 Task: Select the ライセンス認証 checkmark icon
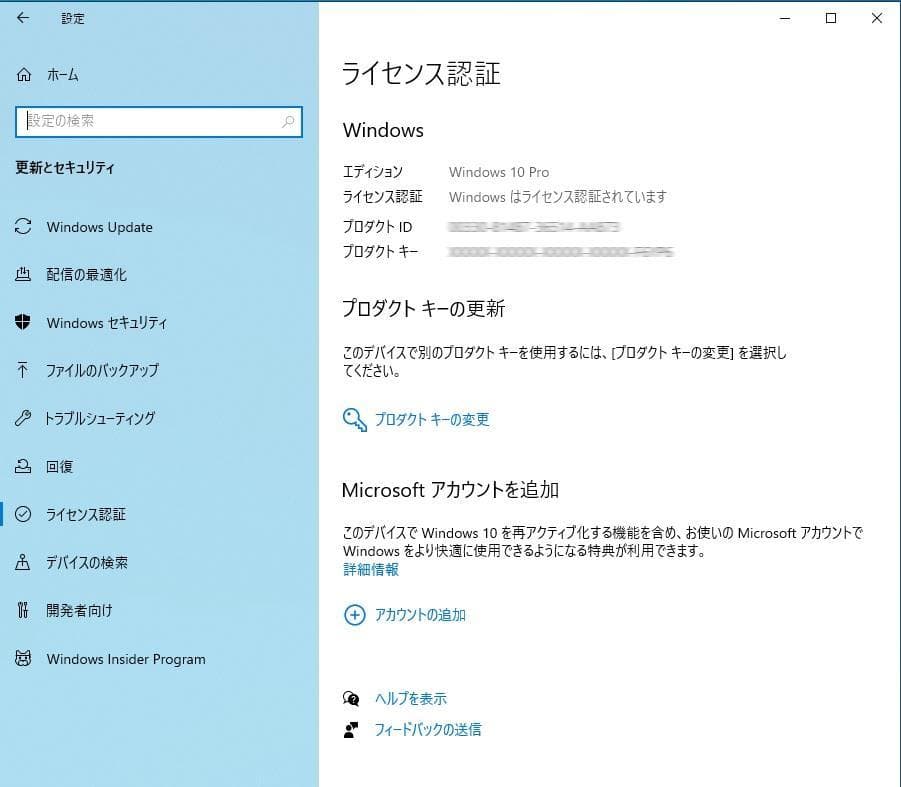point(23,514)
